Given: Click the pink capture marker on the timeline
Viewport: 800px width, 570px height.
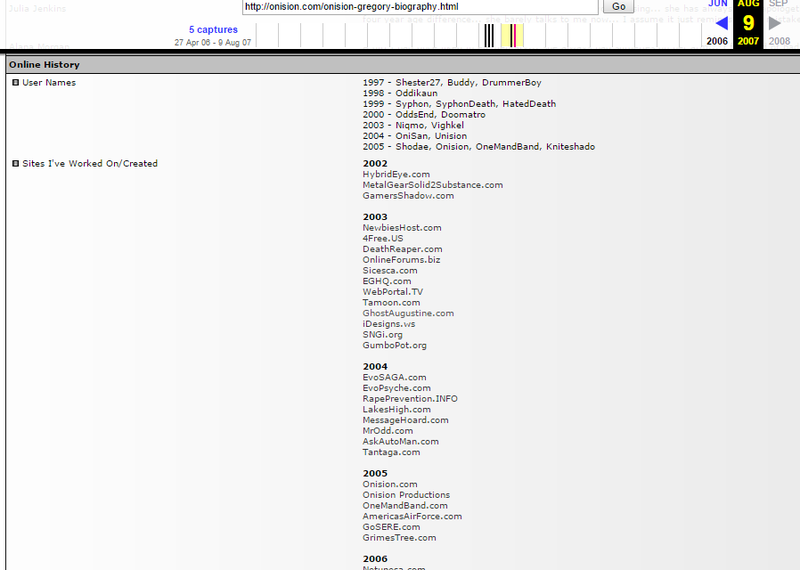Looking at the screenshot, I should pyautogui.click(x=513, y=36).
